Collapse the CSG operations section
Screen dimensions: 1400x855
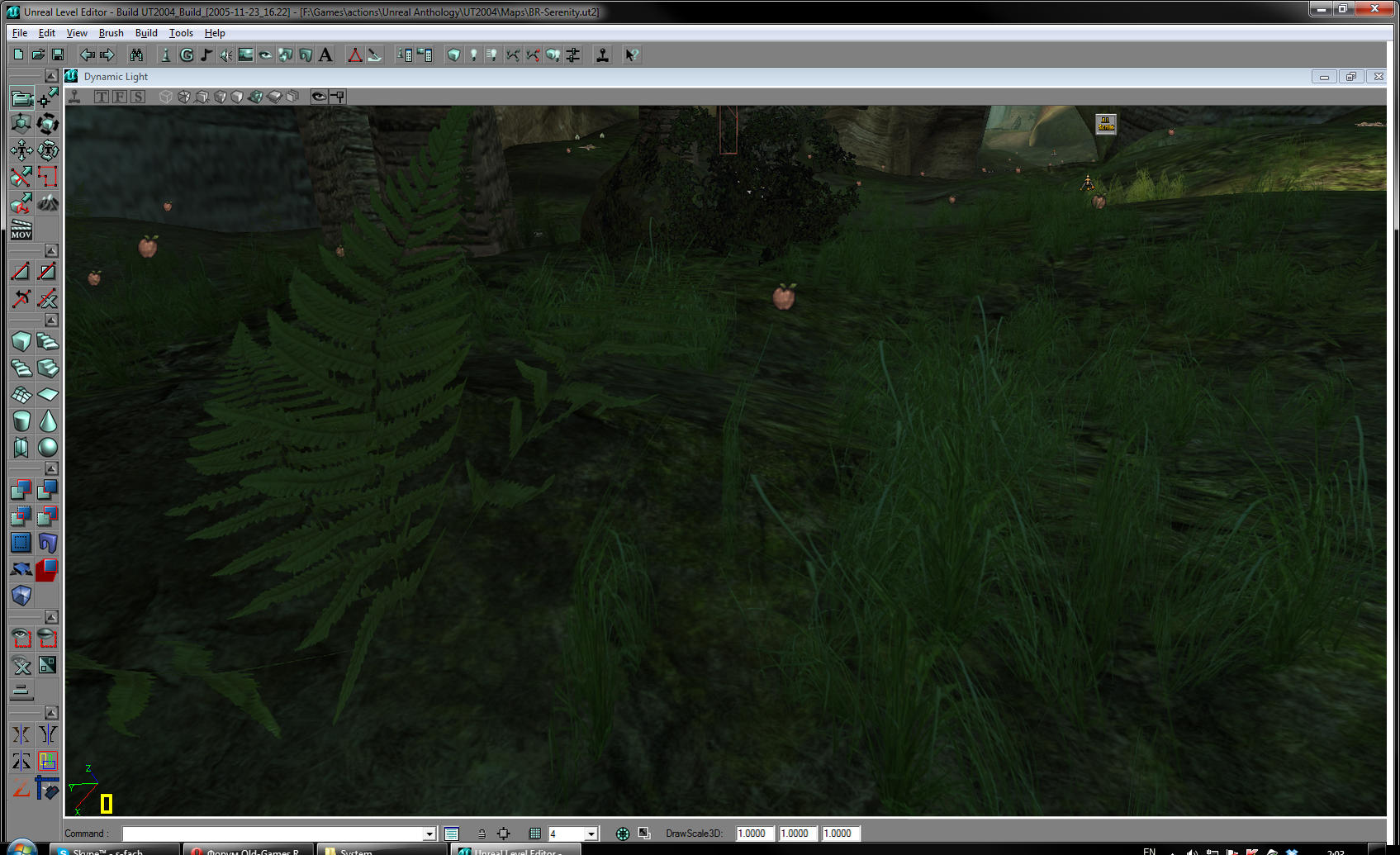click(51, 468)
